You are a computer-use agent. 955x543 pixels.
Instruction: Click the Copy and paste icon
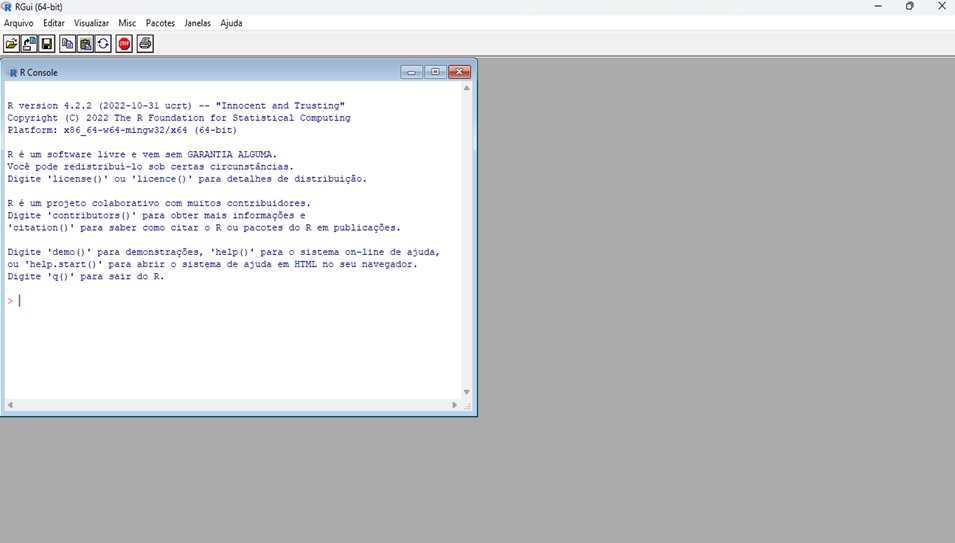(x=103, y=44)
